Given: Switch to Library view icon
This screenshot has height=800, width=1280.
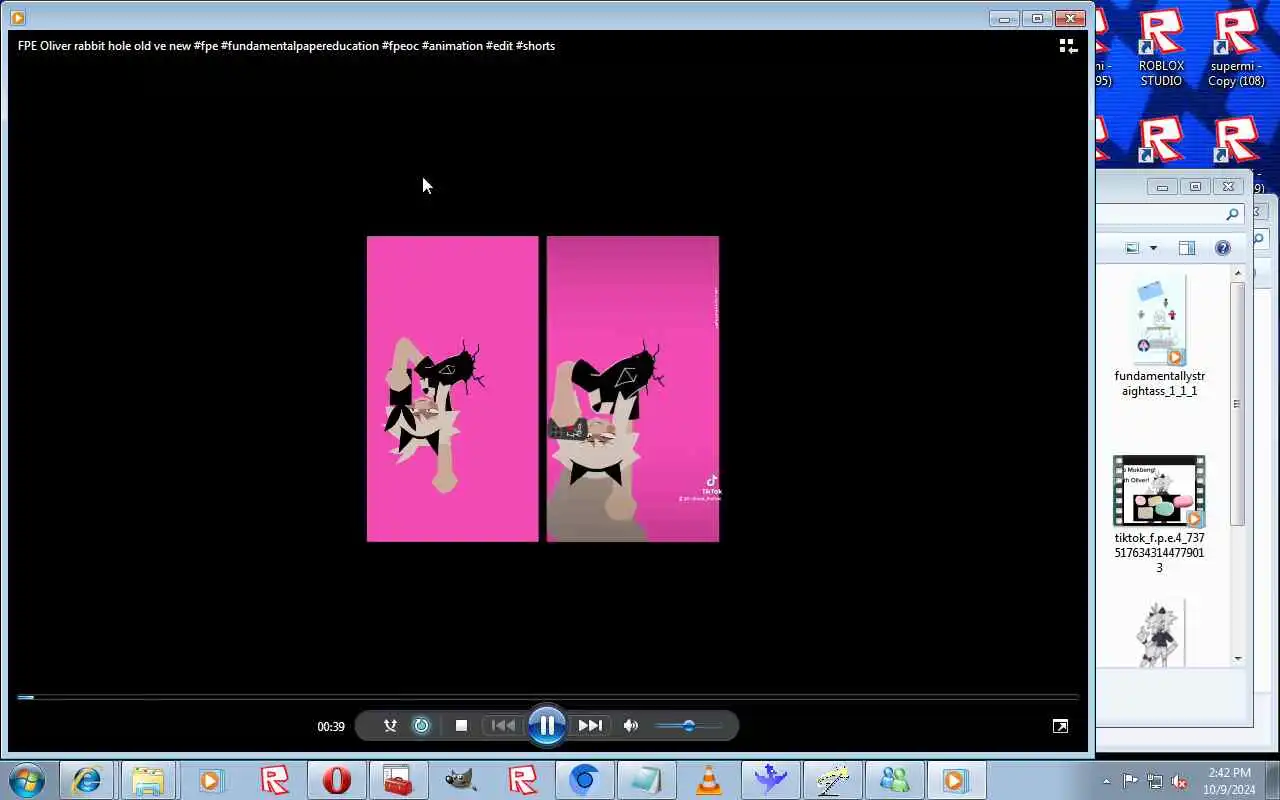Looking at the screenshot, I should pos(1067,46).
